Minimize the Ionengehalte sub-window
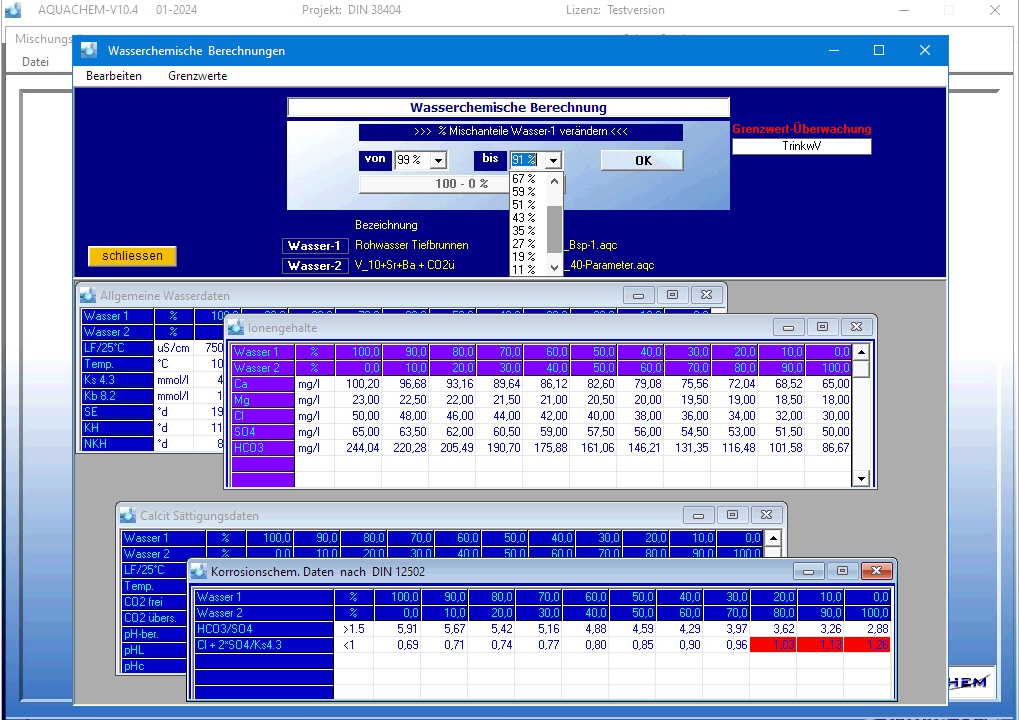This screenshot has width=1019, height=720. (x=788, y=327)
